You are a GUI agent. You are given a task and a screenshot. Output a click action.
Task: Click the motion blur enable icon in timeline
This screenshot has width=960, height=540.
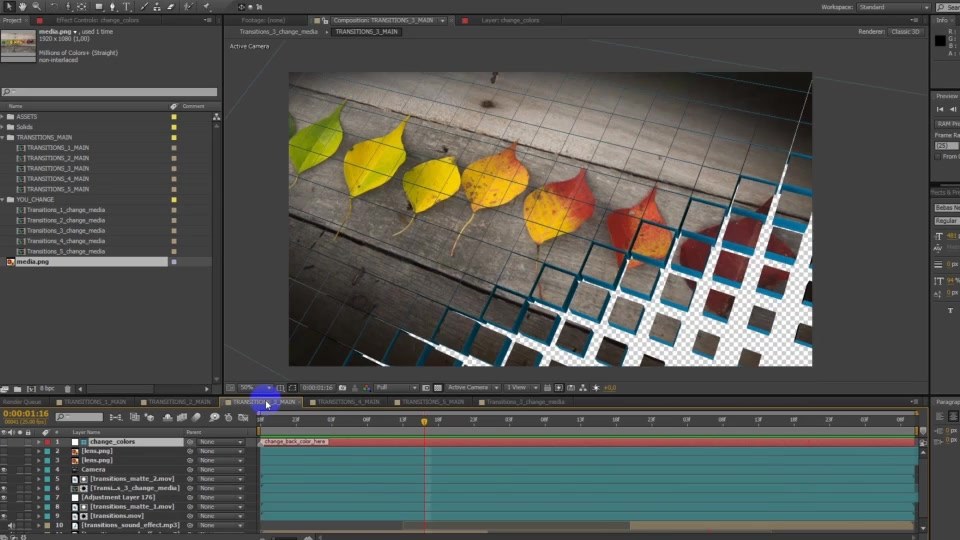[196, 417]
